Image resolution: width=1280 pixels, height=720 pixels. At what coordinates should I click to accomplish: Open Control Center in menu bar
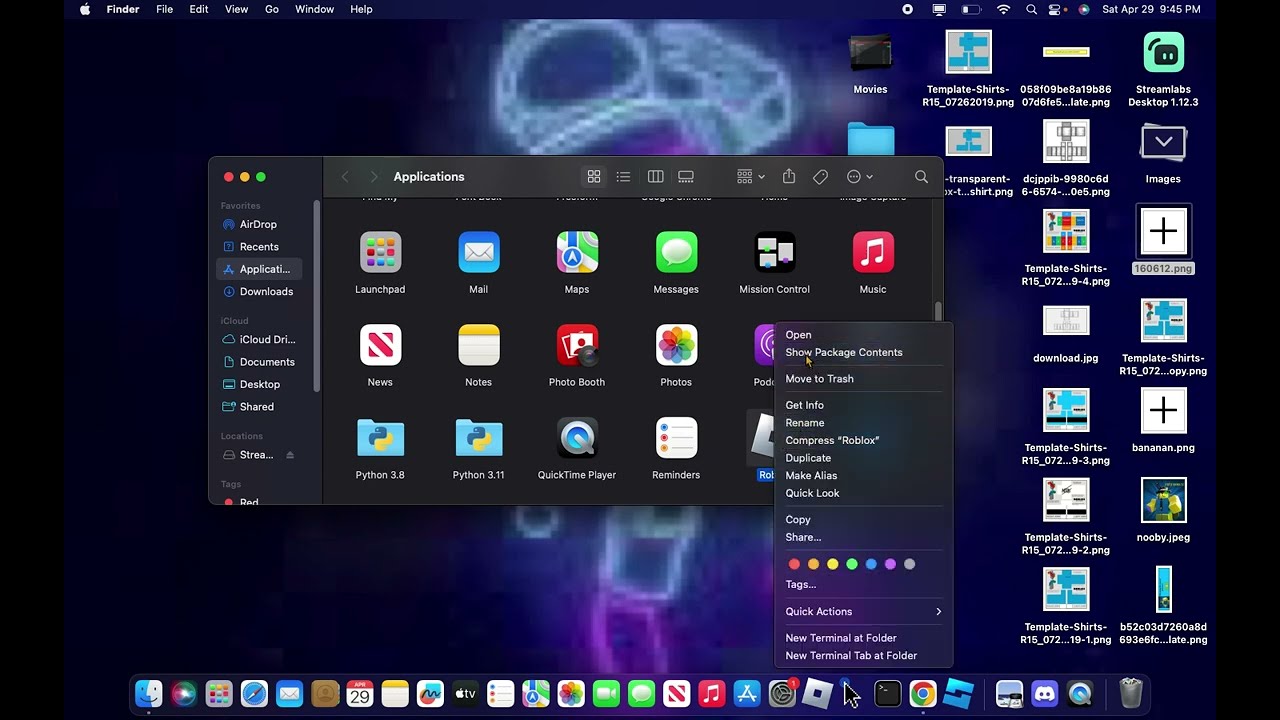pyautogui.click(x=1055, y=9)
